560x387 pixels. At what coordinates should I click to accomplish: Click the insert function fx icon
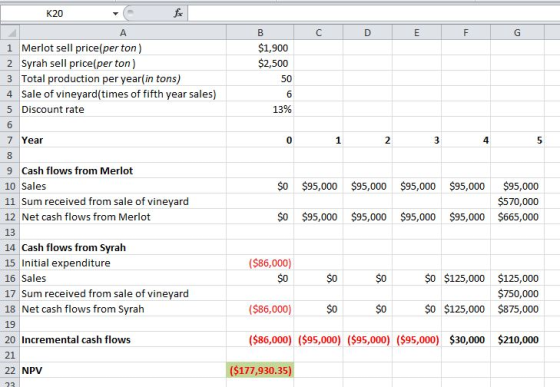coord(178,14)
